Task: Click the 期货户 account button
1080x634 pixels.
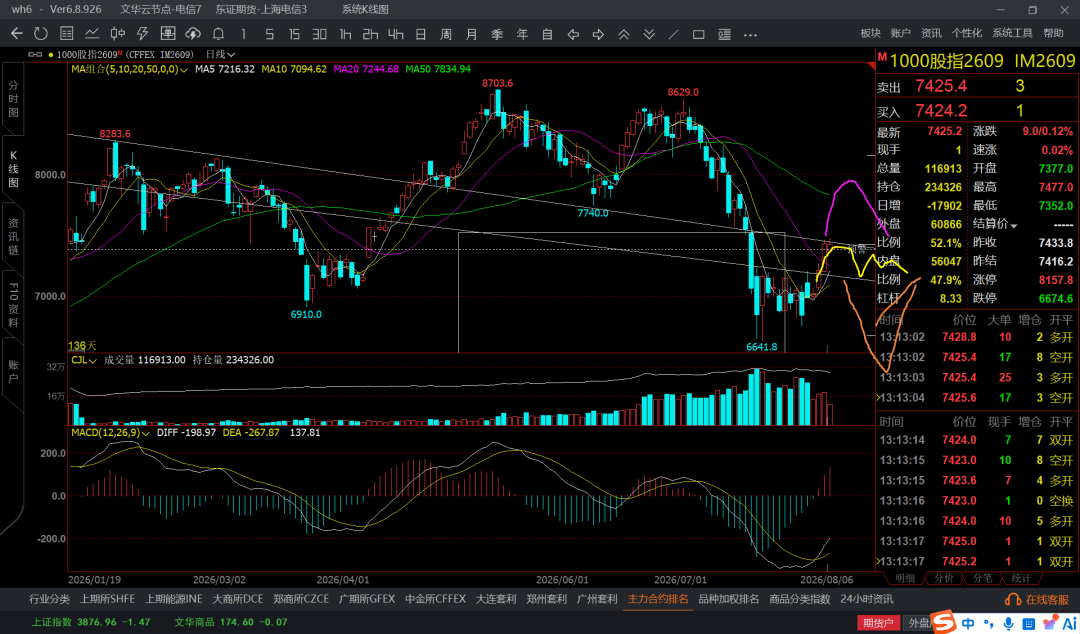Action: (878, 623)
